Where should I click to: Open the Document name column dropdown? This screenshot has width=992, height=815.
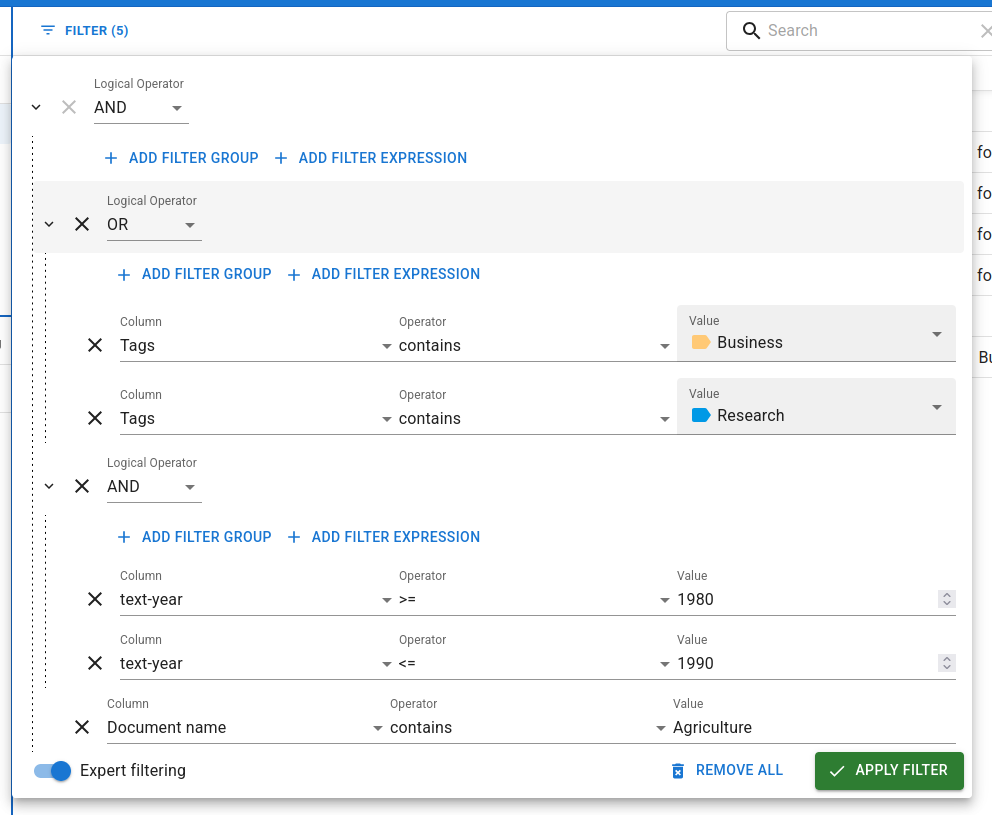245,728
